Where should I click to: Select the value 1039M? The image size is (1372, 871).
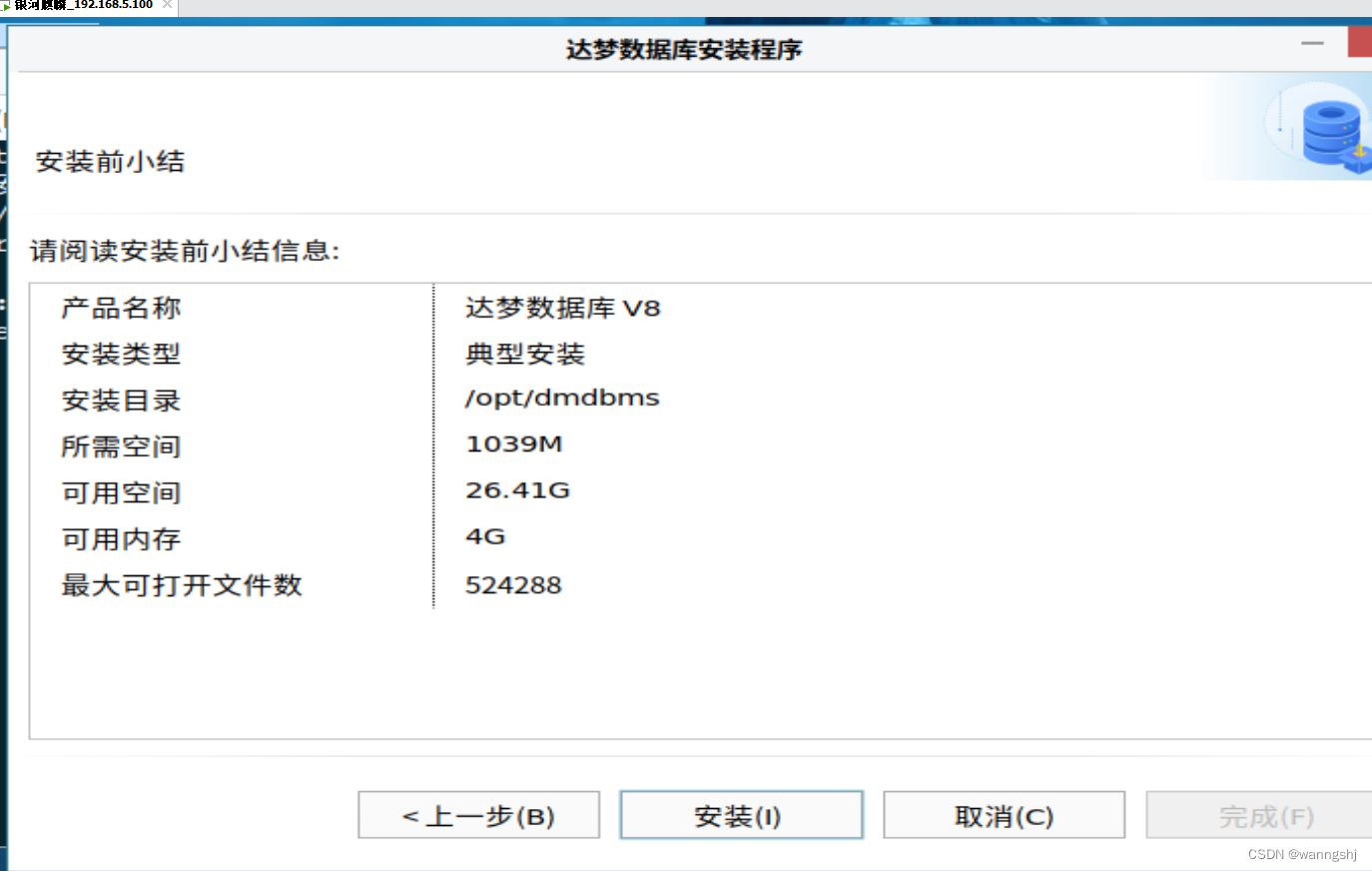click(x=514, y=444)
